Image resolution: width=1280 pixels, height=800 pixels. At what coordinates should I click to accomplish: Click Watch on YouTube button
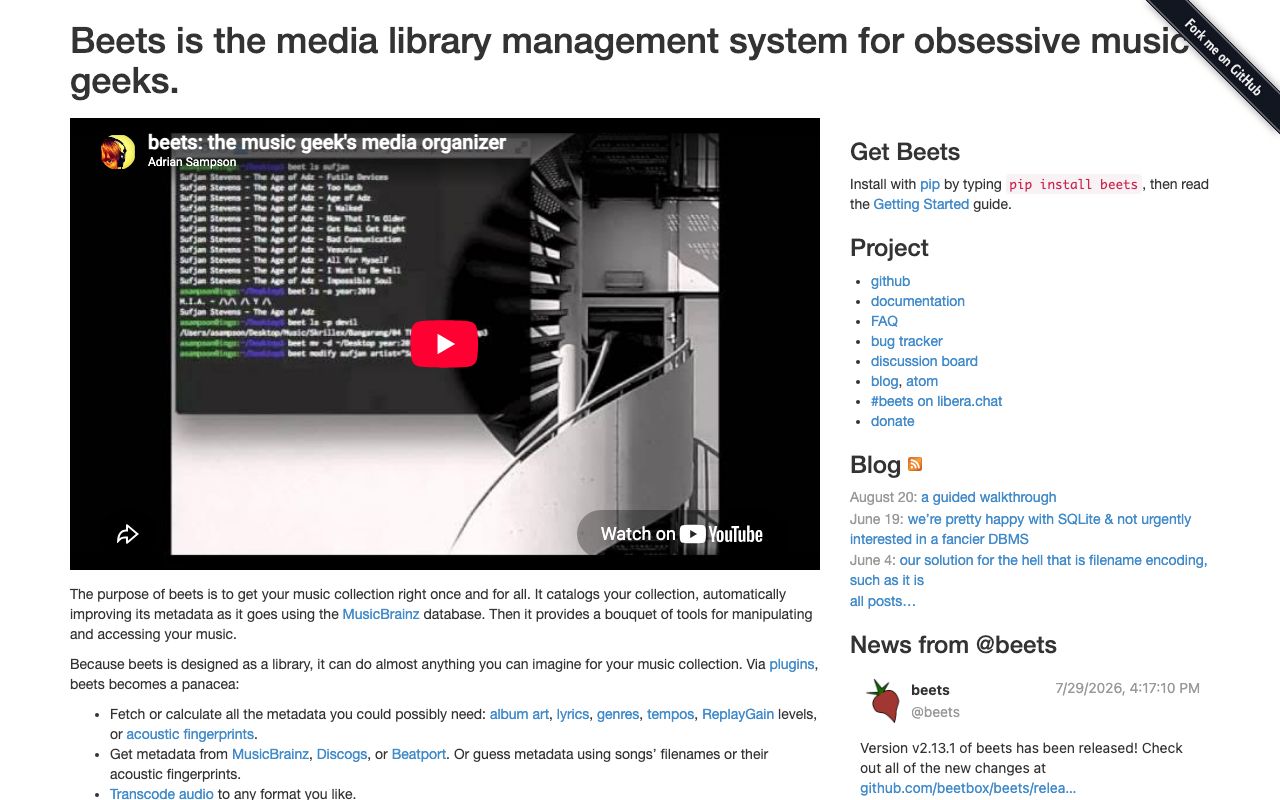tap(681, 534)
